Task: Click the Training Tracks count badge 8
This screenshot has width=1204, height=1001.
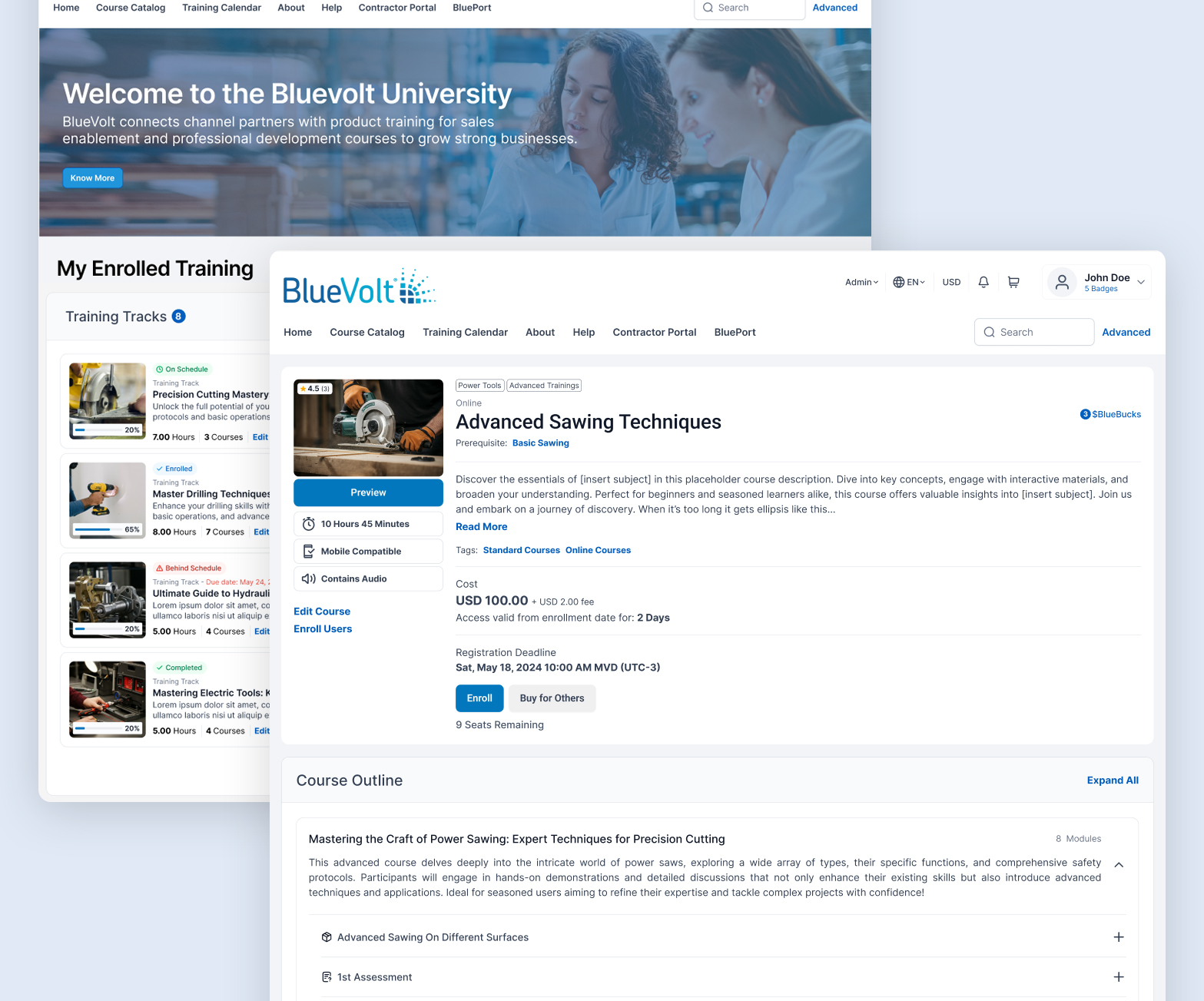Action: 179,317
